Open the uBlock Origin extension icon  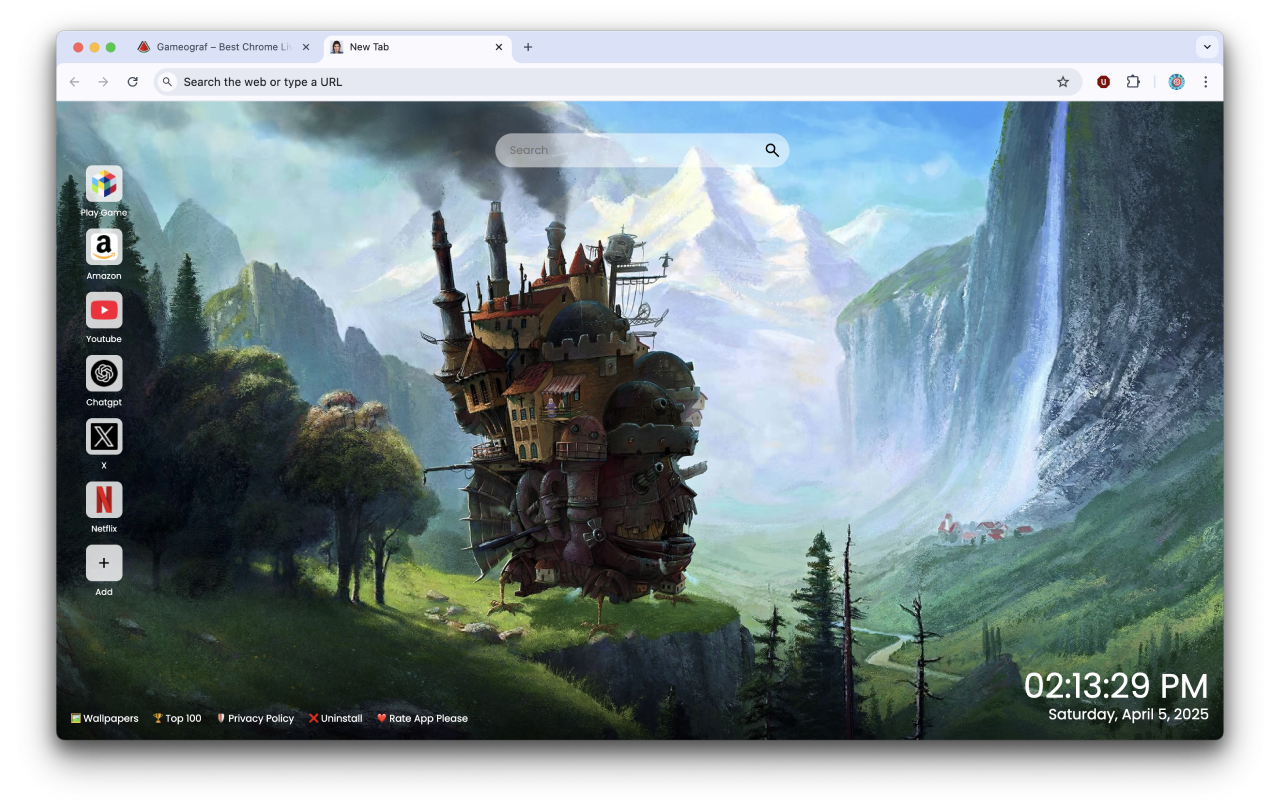(x=1103, y=81)
